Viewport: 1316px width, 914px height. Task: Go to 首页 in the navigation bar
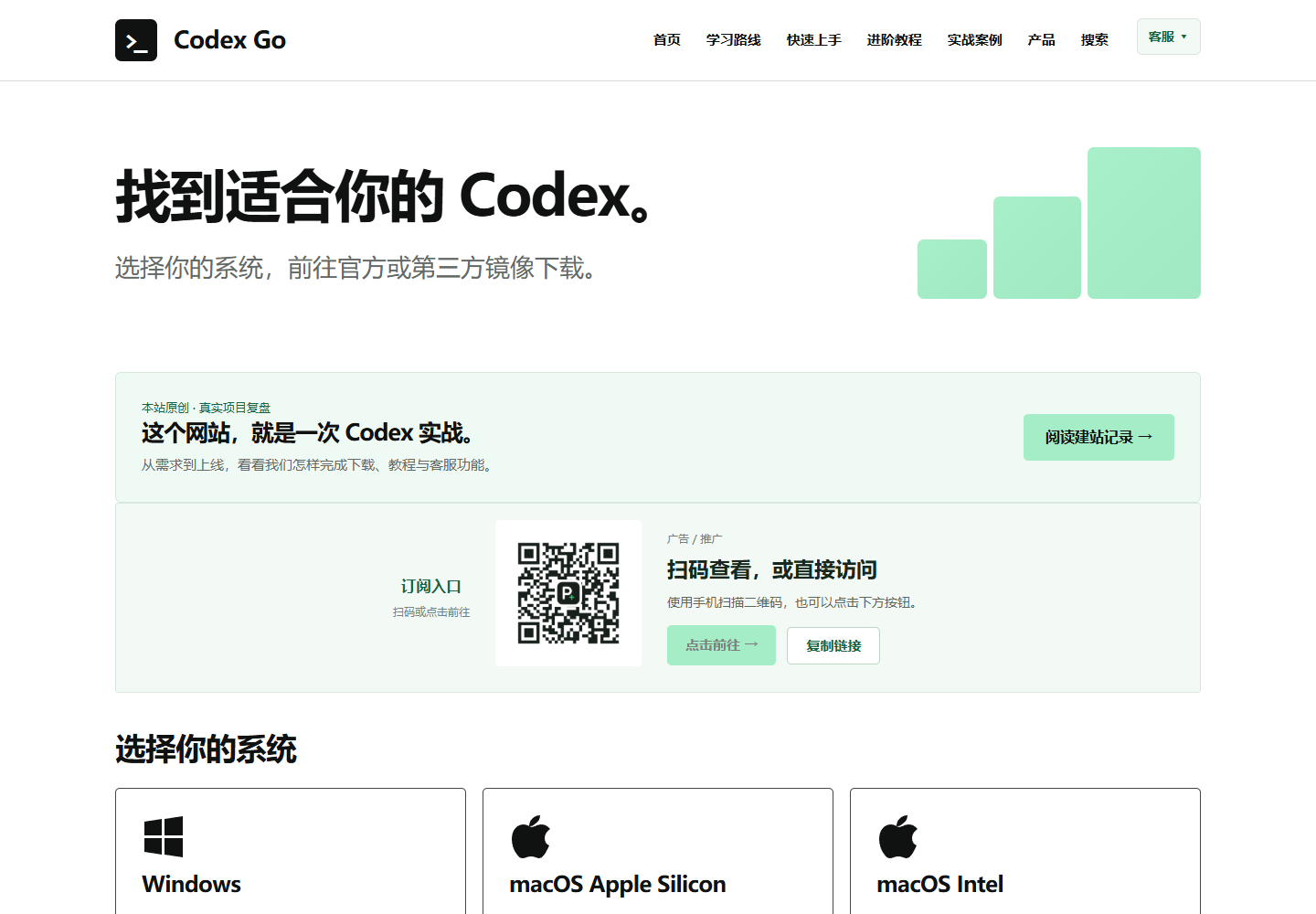click(667, 40)
